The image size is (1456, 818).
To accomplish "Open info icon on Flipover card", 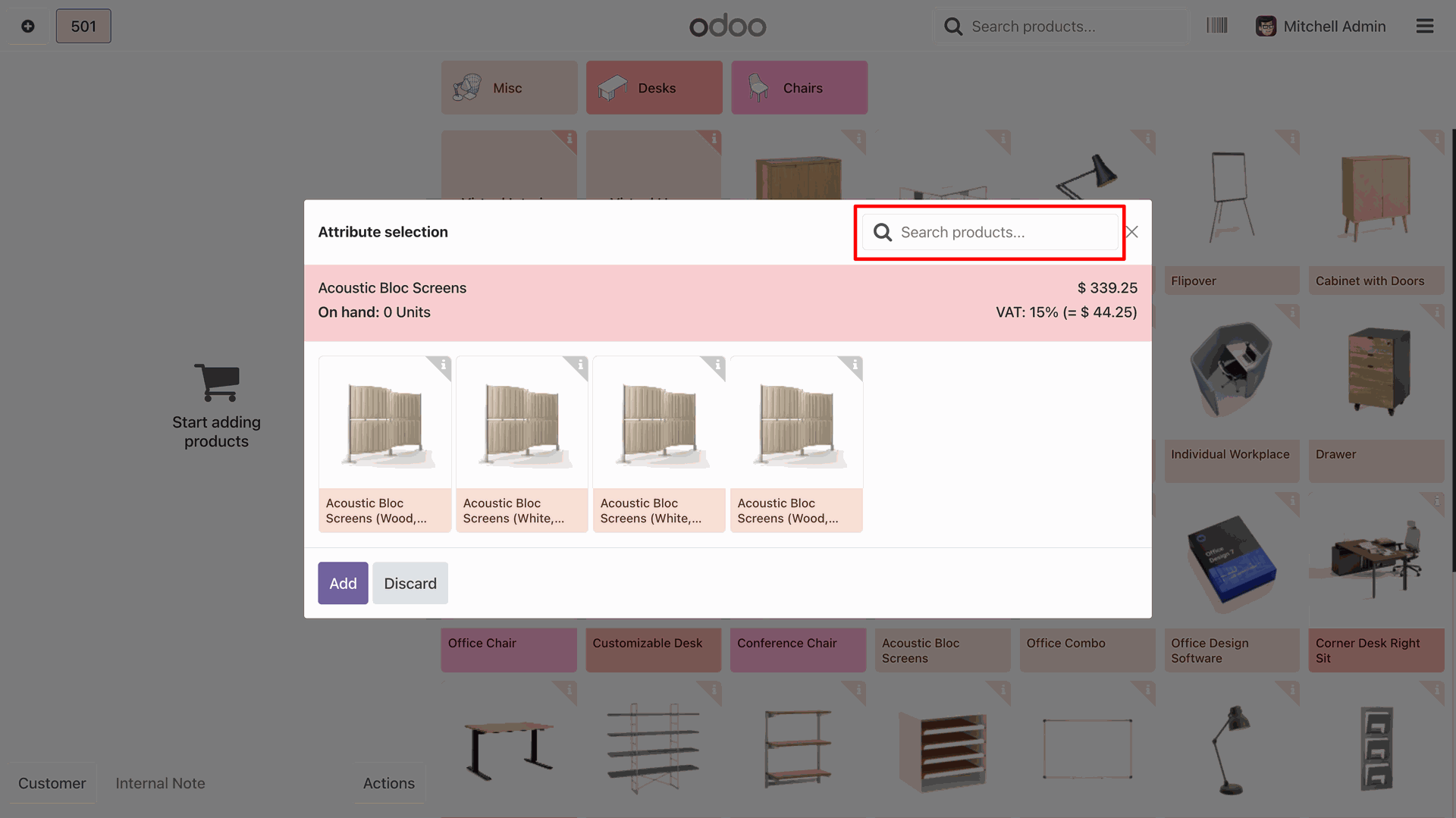I will 1292,138.
